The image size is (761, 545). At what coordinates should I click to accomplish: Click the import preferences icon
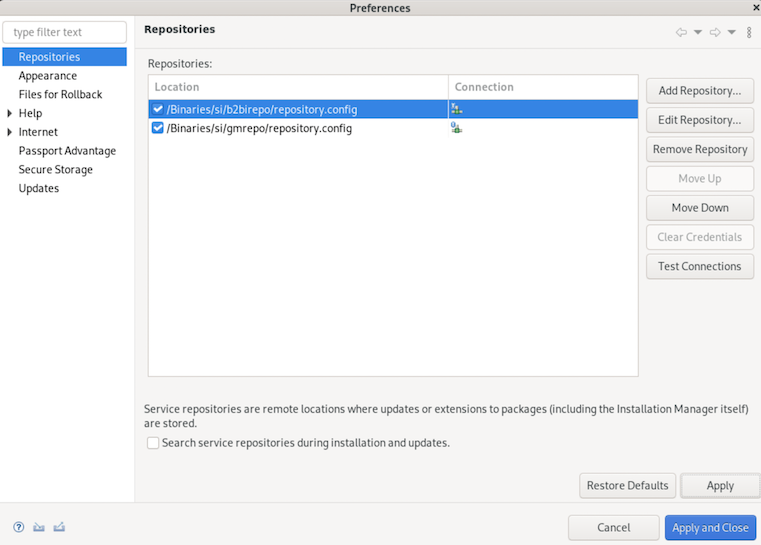click(x=39, y=527)
